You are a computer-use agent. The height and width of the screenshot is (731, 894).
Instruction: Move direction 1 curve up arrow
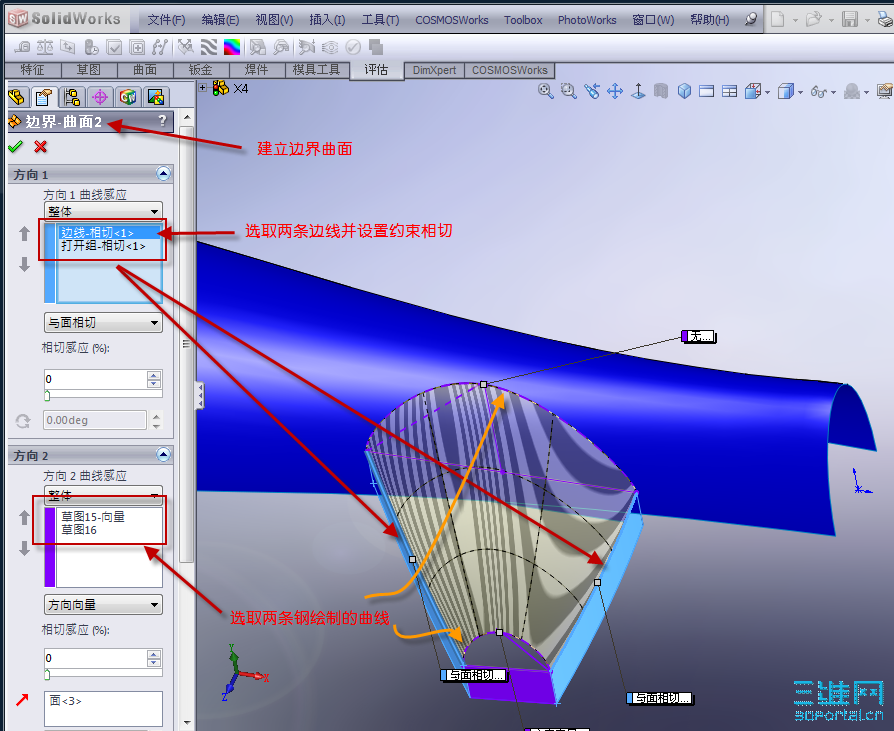(x=24, y=233)
